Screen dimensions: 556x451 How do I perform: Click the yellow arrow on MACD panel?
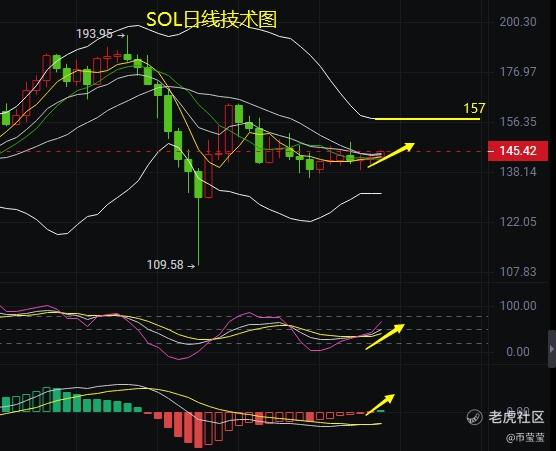pyautogui.click(x=380, y=404)
